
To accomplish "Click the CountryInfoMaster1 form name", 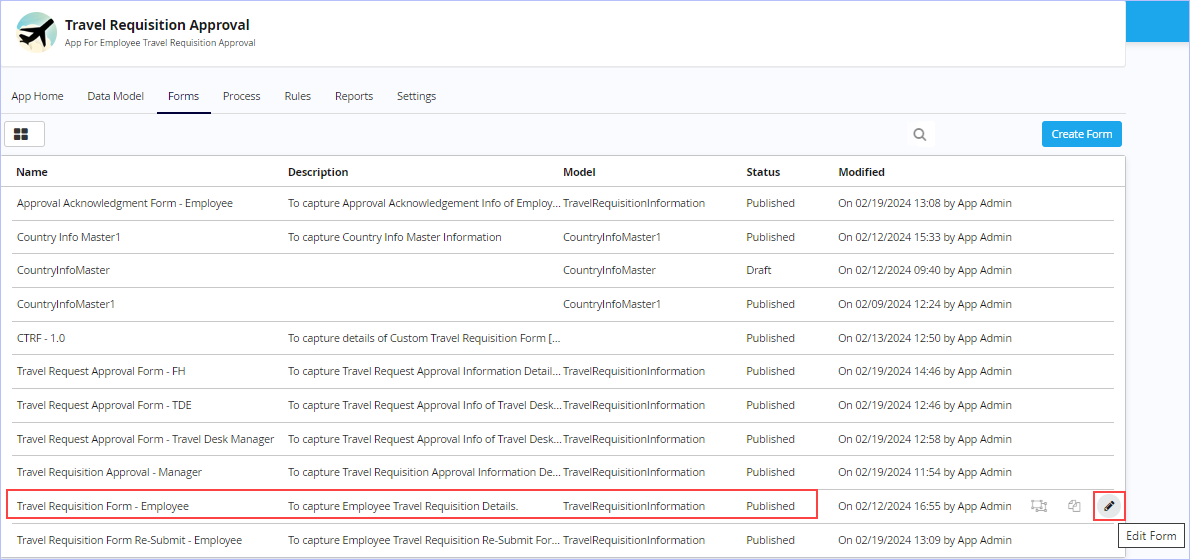I will pos(66,304).
